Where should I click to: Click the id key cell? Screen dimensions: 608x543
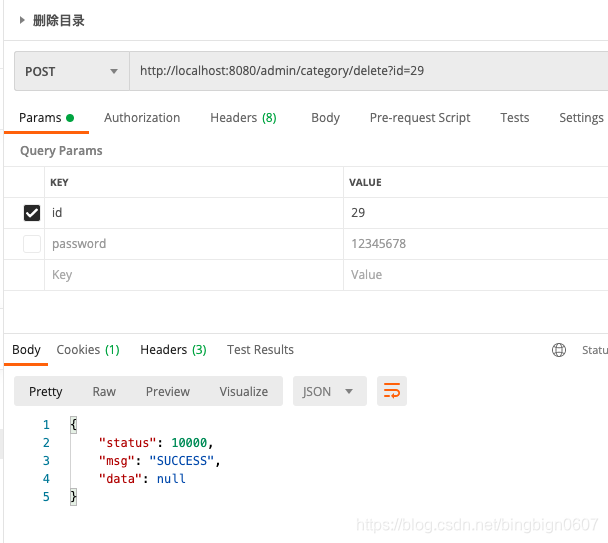pyautogui.click(x=194, y=213)
